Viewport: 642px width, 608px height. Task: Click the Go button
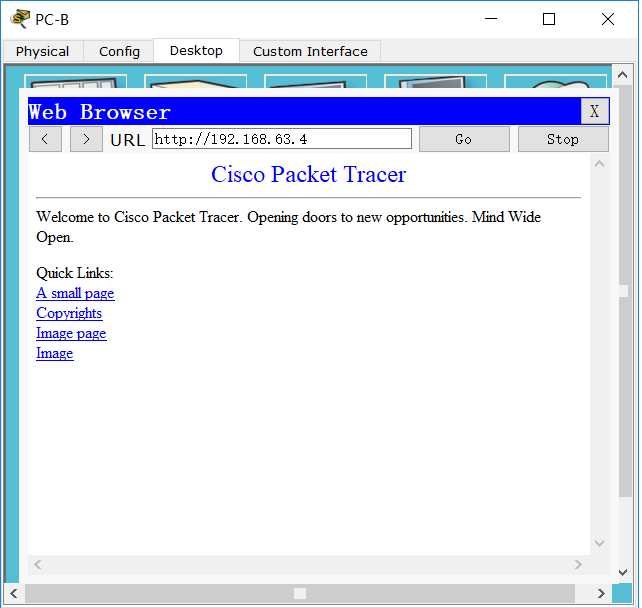464,139
